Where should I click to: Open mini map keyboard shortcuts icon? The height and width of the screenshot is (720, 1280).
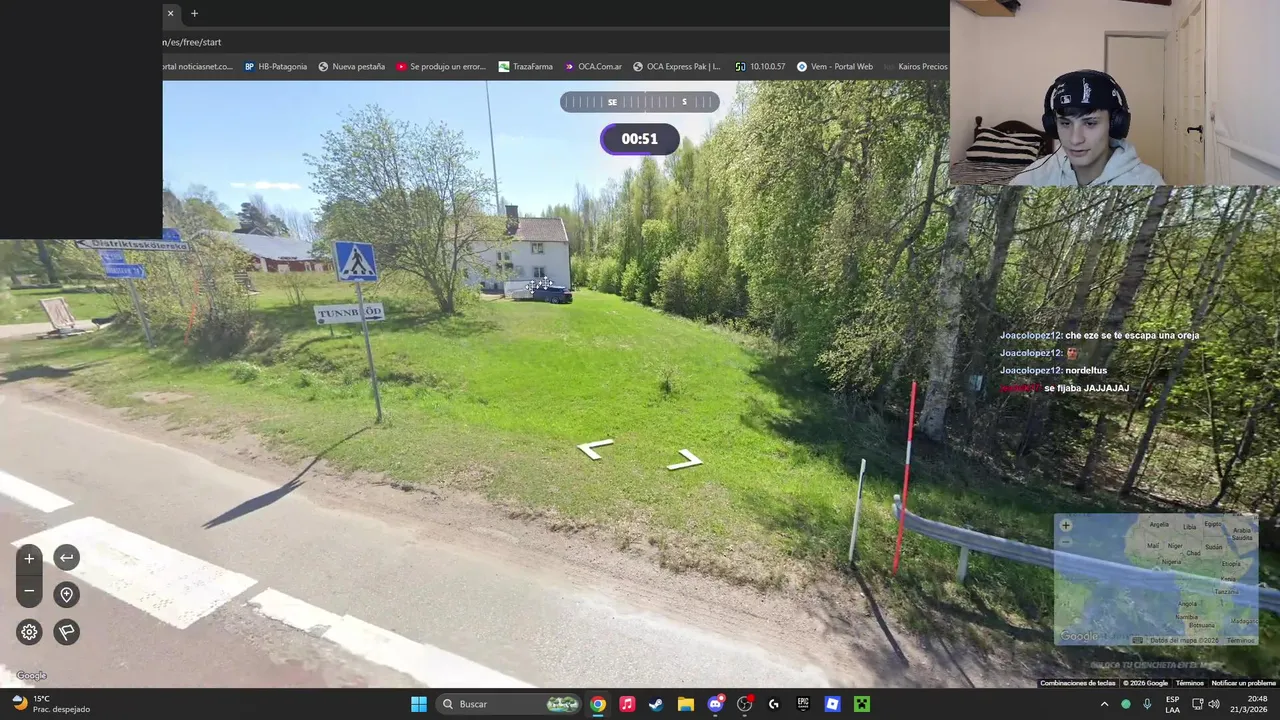pos(1137,640)
